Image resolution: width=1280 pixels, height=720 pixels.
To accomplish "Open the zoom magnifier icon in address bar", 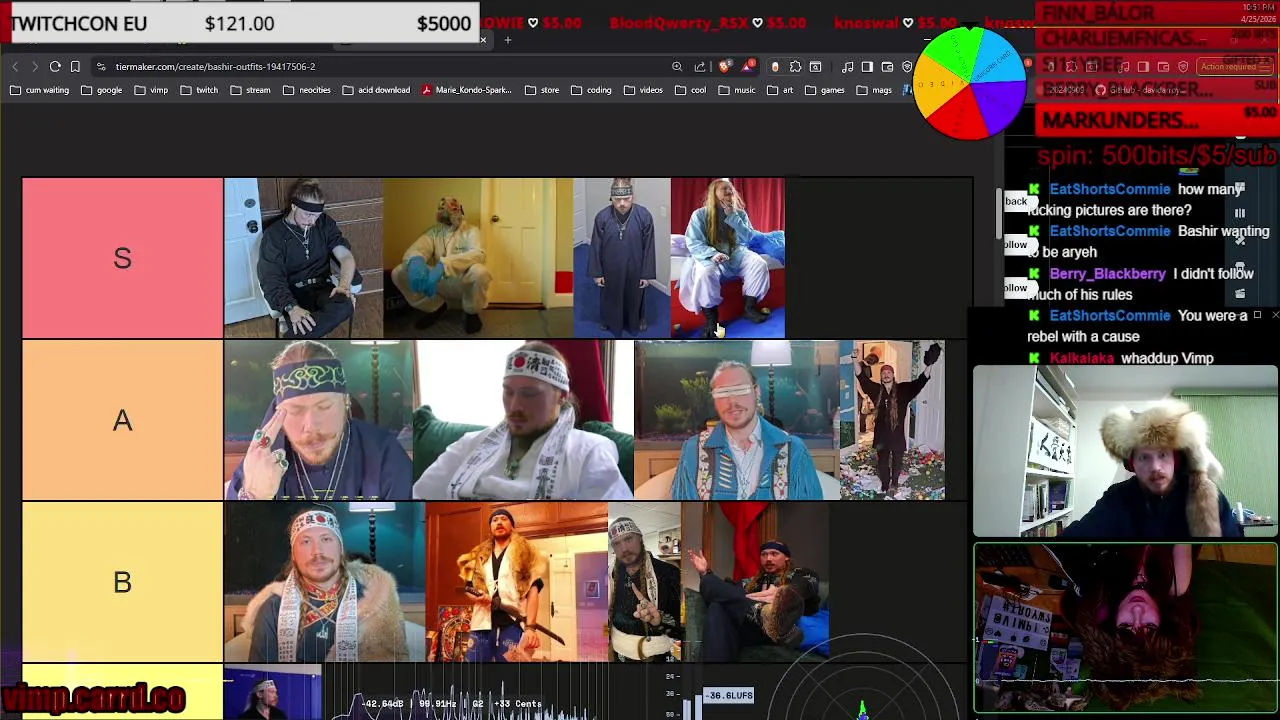I will (677, 67).
